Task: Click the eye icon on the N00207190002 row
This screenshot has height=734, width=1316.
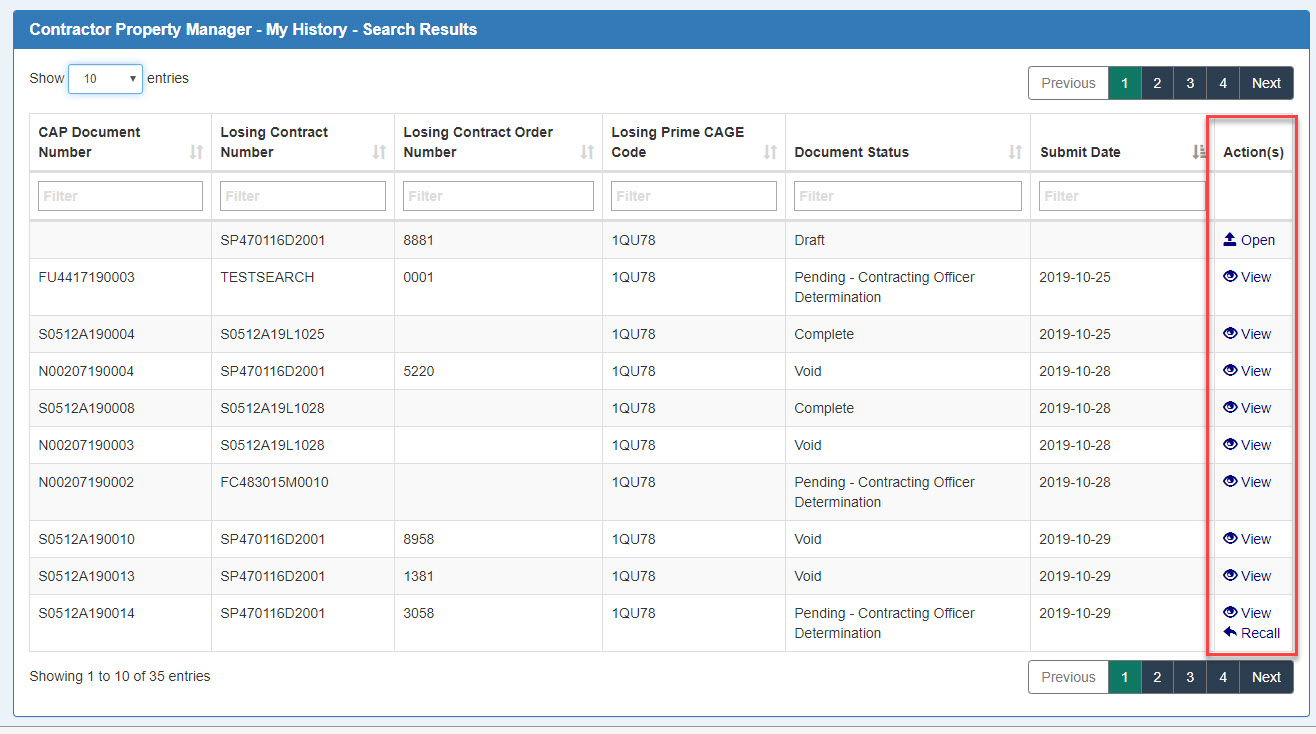Action: coord(1230,482)
